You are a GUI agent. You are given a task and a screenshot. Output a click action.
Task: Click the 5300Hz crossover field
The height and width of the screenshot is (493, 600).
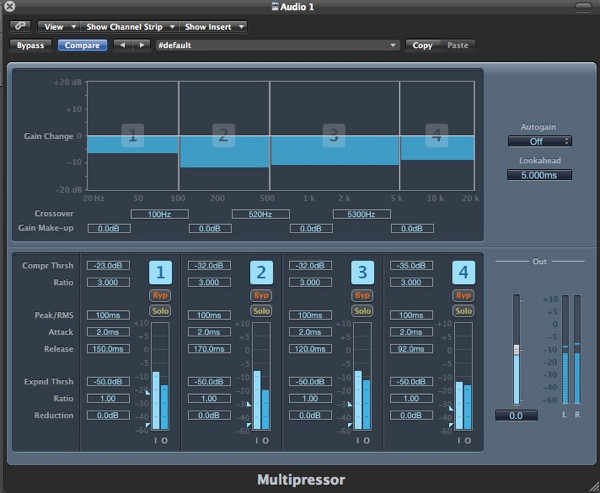coord(362,214)
